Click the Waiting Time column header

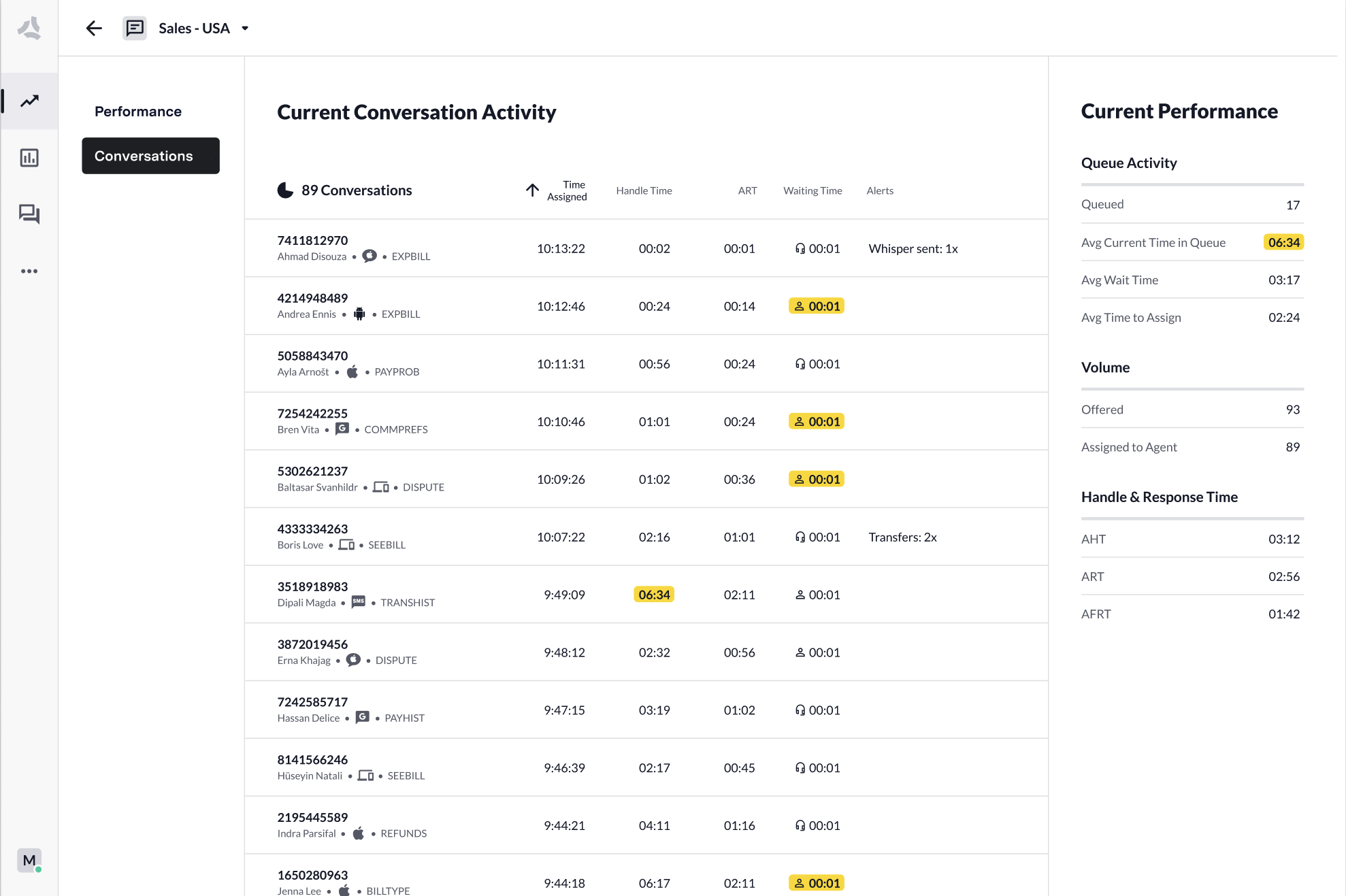point(812,190)
